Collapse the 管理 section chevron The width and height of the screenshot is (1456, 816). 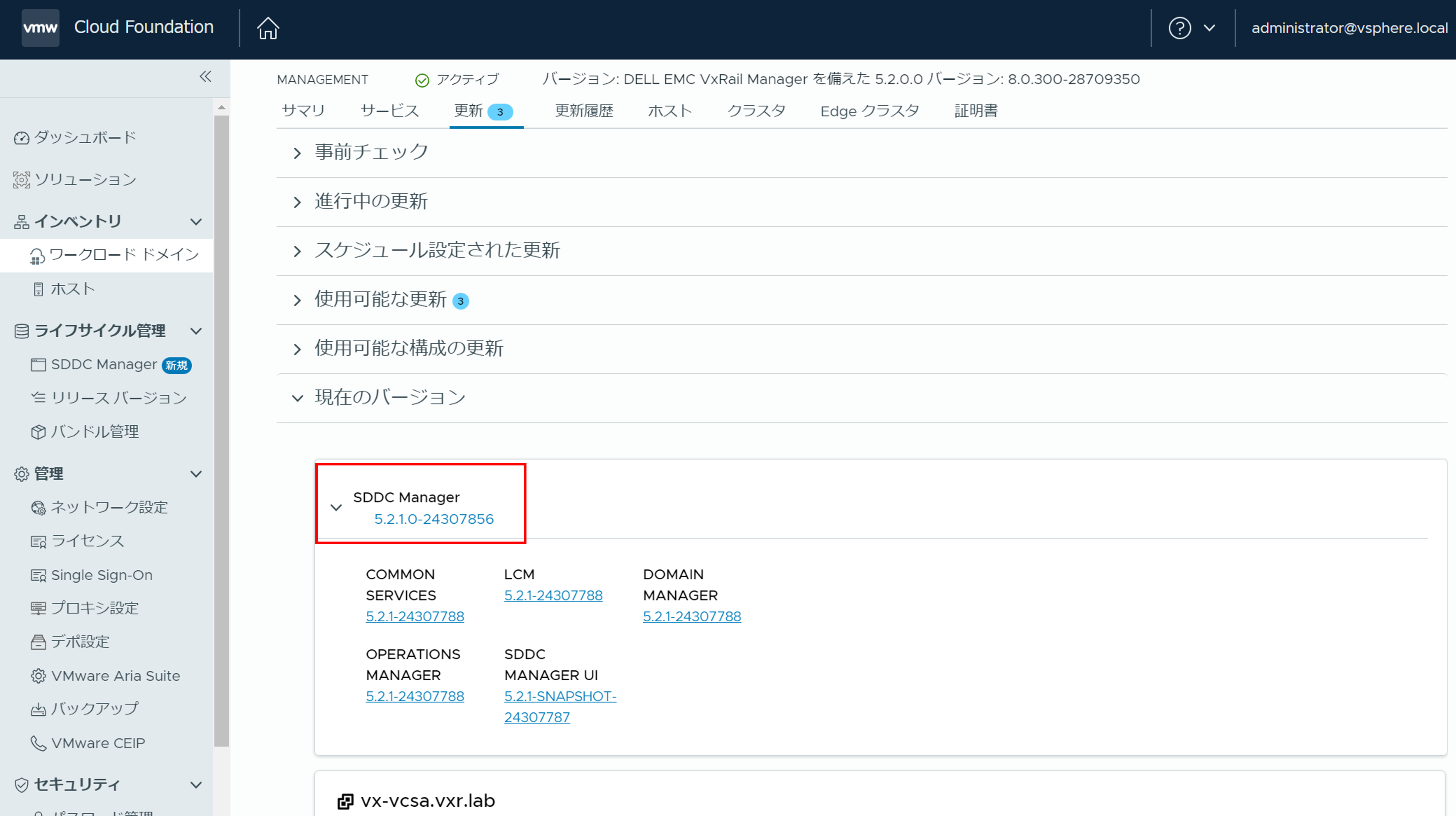point(196,474)
